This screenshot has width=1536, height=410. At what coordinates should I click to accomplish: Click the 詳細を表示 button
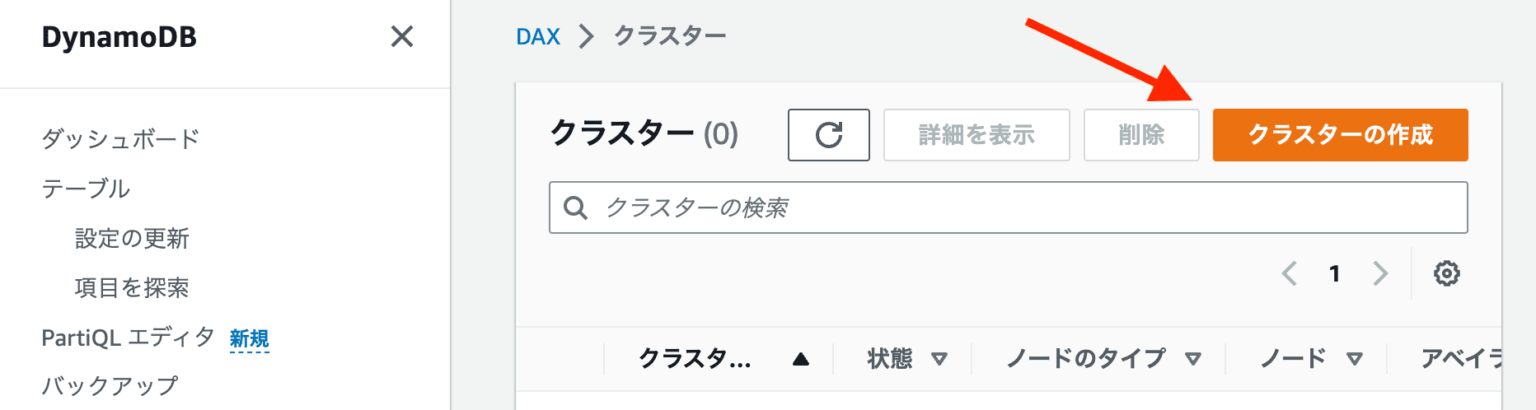(976, 135)
